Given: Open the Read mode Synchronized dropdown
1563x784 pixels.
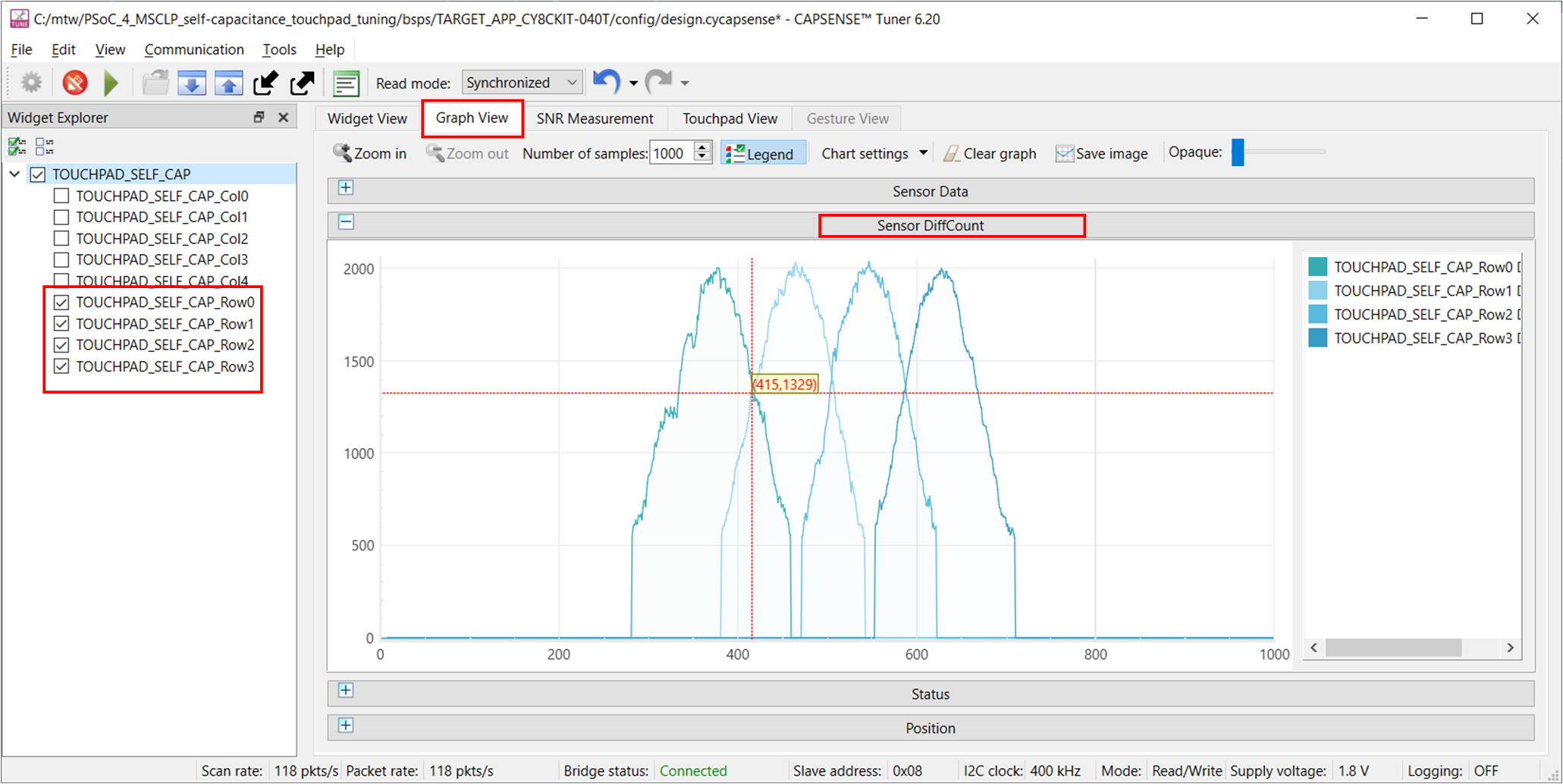Looking at the screenshot, I should 522,82.
